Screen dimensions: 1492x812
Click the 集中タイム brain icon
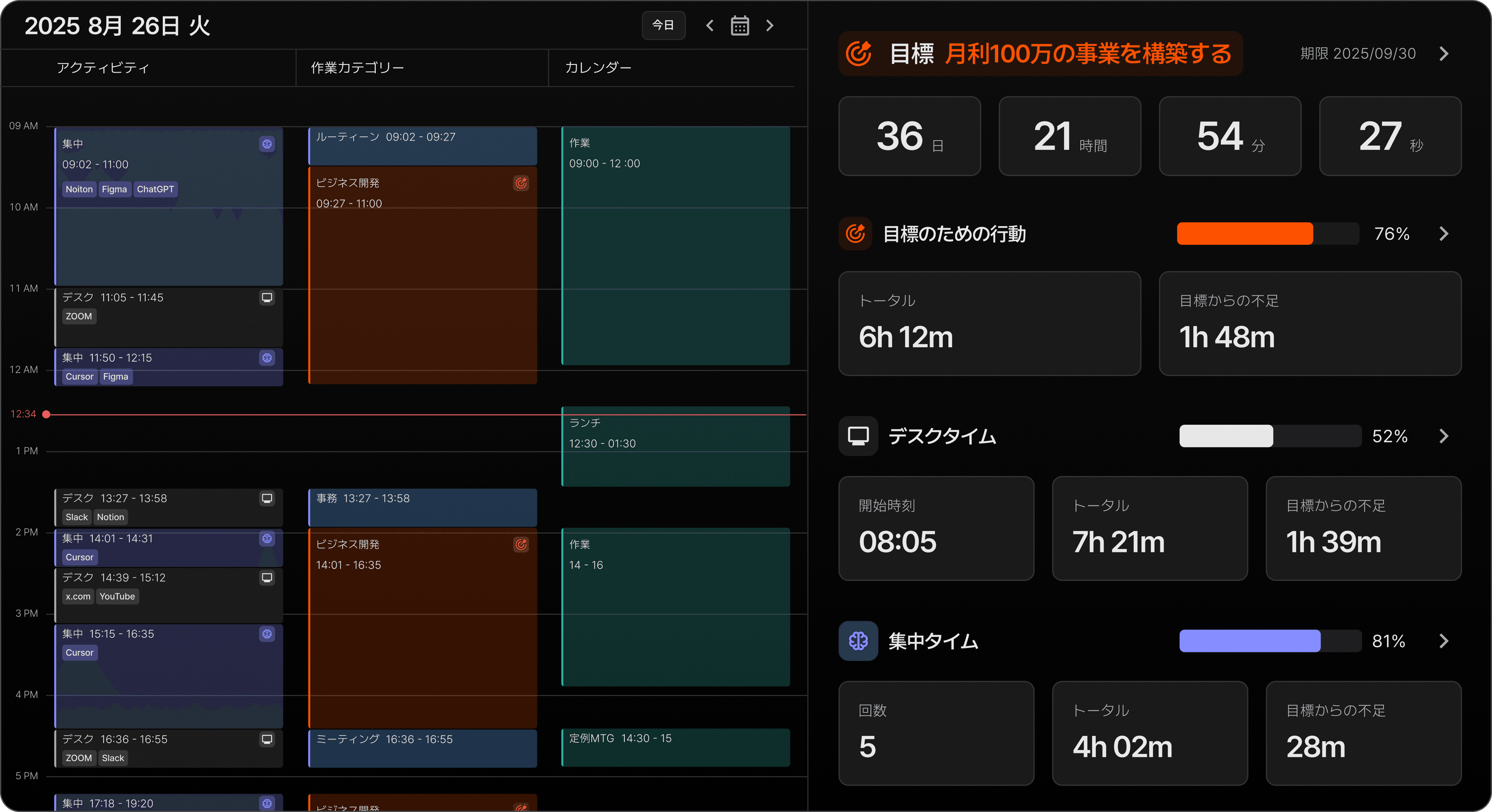coord(858,641)
